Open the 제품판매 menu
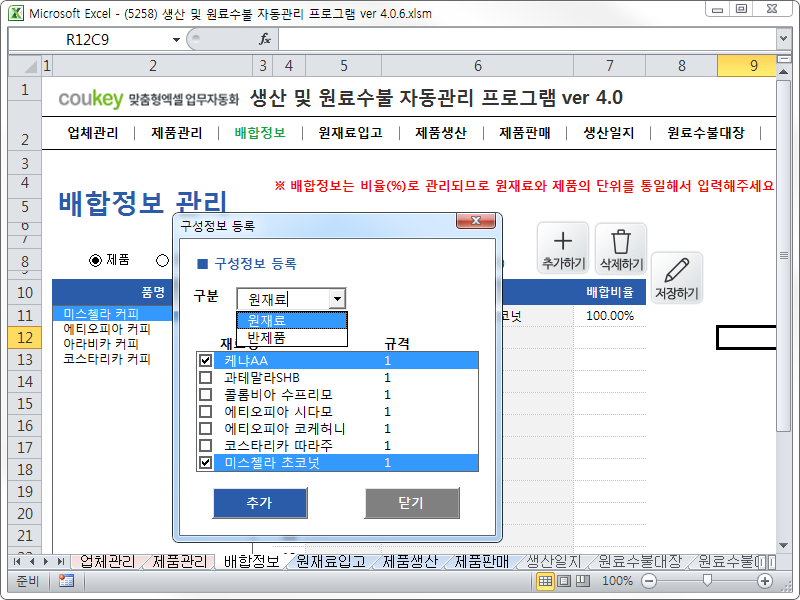 coord(525,133)
